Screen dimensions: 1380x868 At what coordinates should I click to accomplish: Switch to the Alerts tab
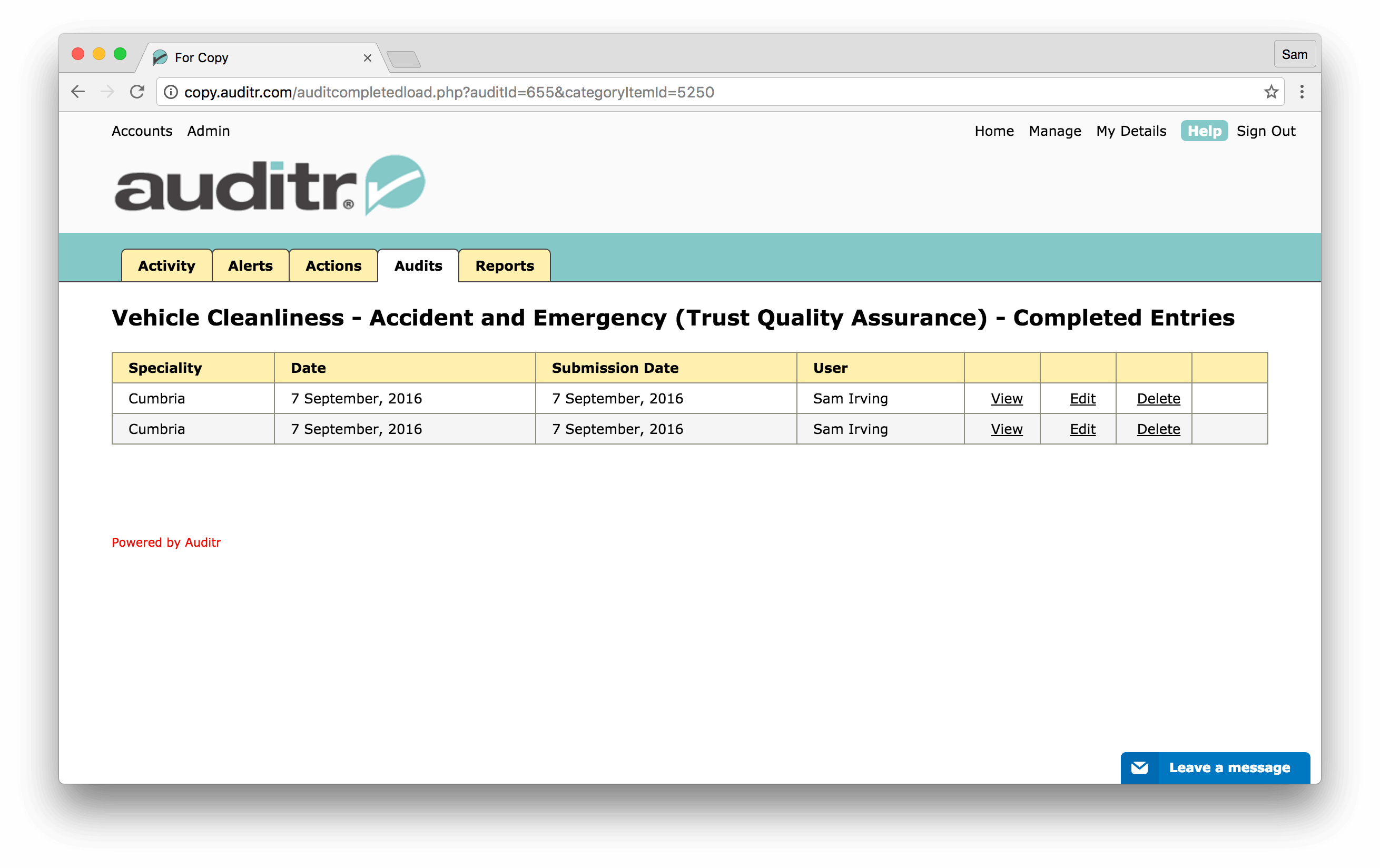(250, 266)
